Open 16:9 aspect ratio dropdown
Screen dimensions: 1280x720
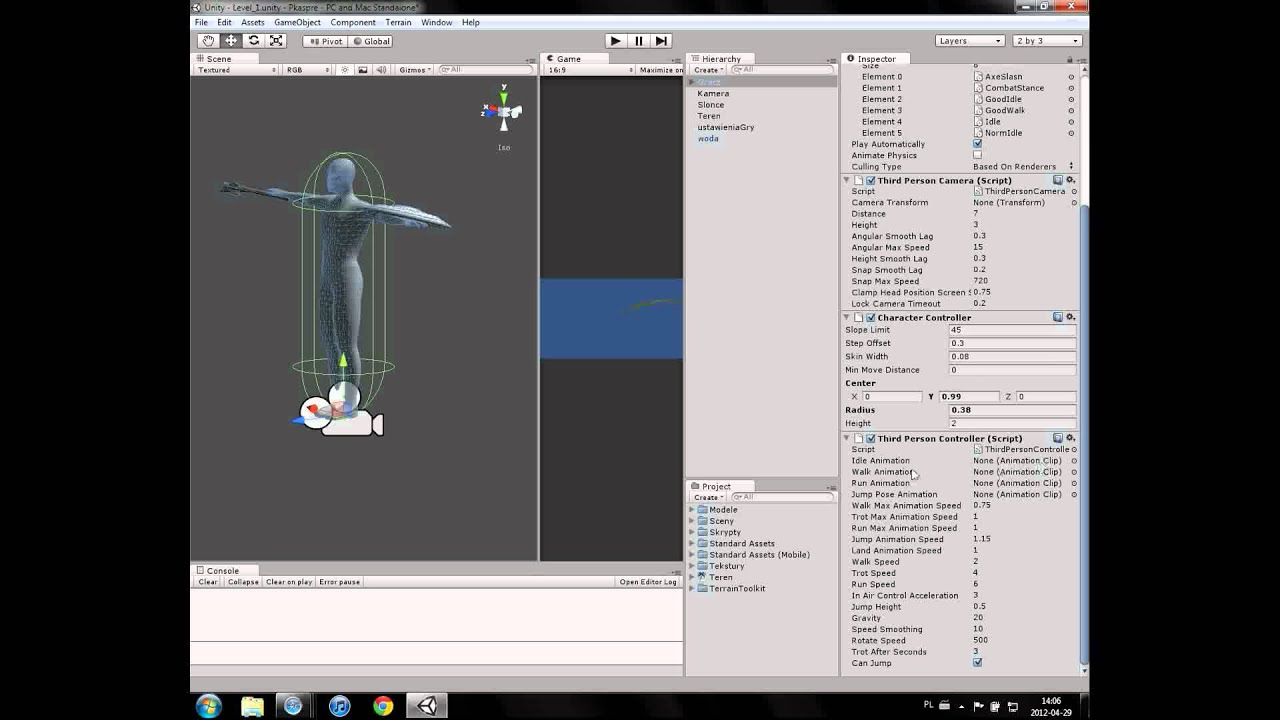pyautogui.click(x=590, y=70)
